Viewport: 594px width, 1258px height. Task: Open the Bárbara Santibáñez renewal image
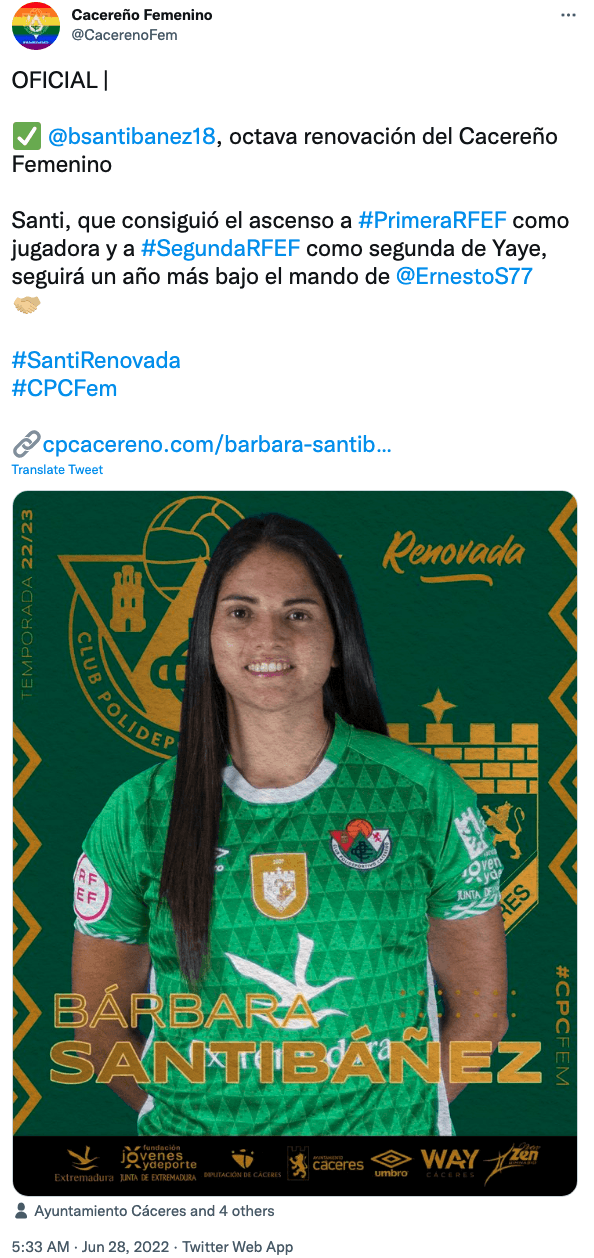pos(295,843)
